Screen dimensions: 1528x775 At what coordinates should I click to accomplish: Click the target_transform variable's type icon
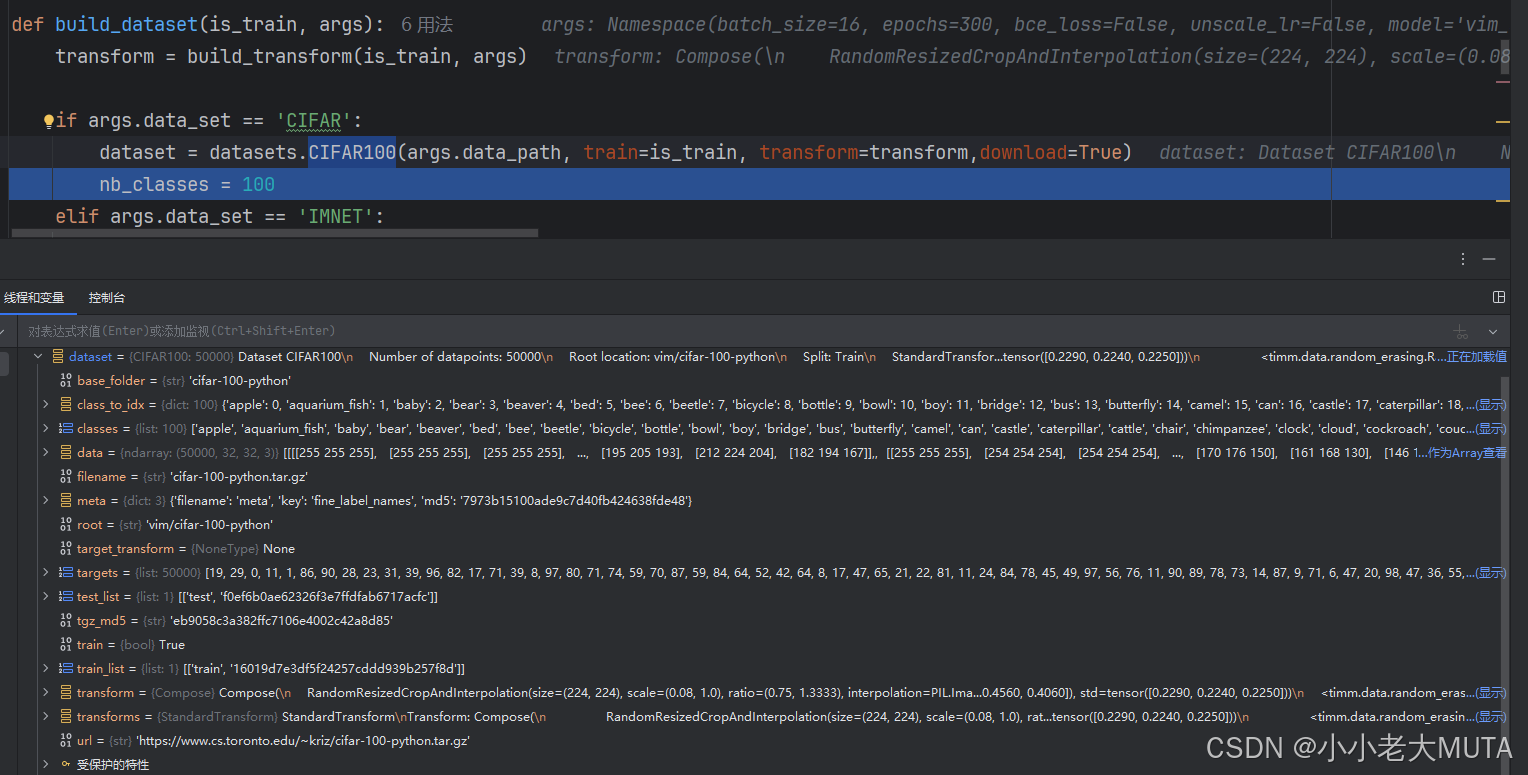click(66, 548)
